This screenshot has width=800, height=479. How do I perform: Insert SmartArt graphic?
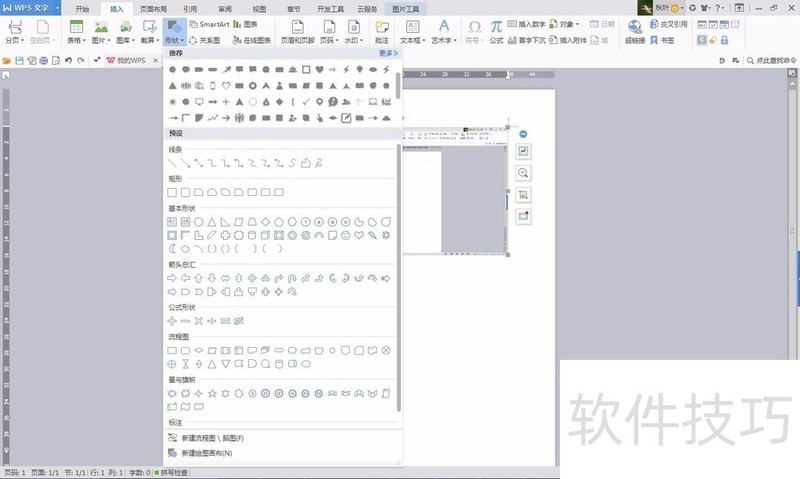pos(209,24)
